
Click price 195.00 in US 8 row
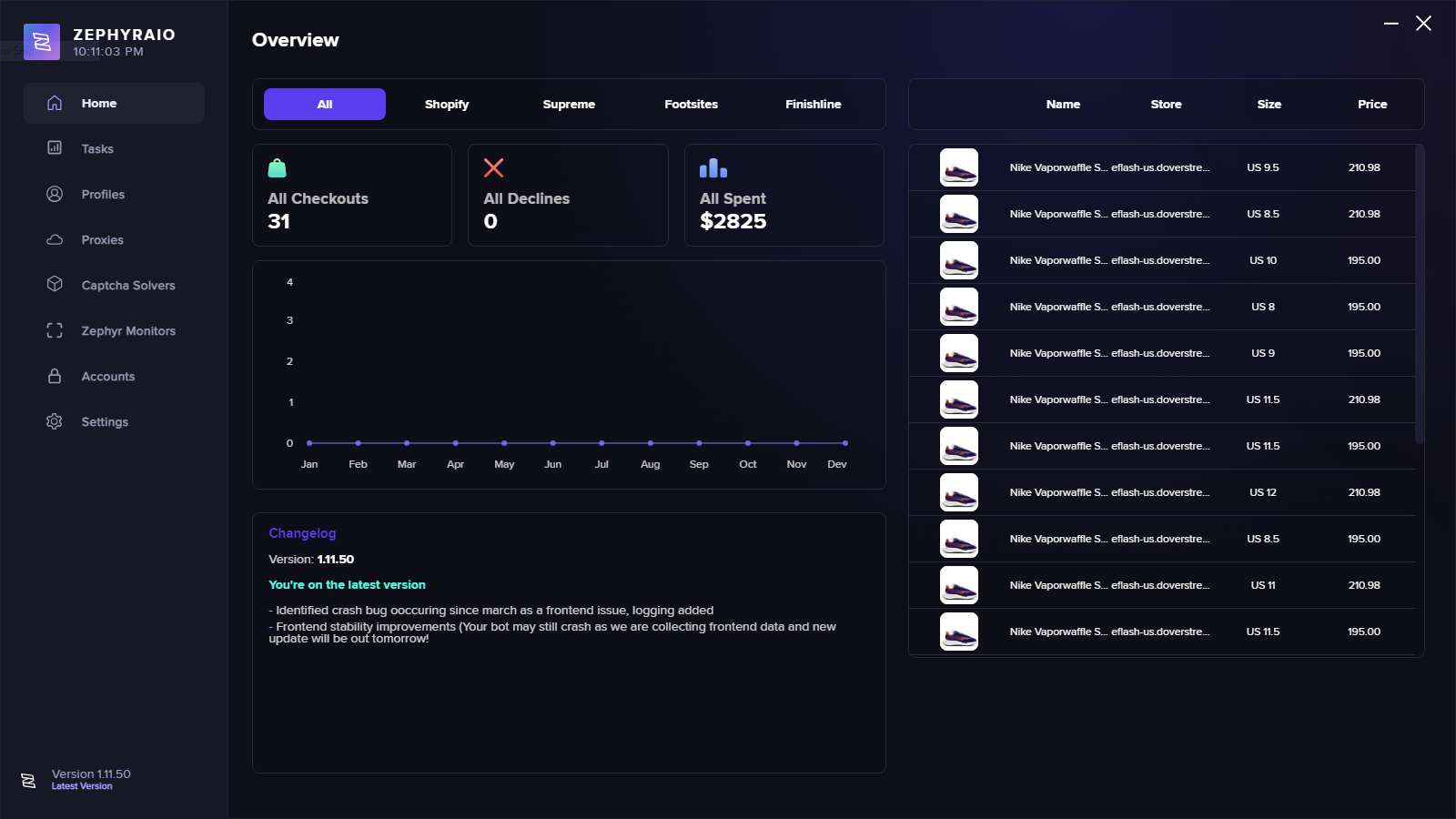point(1364,307)
